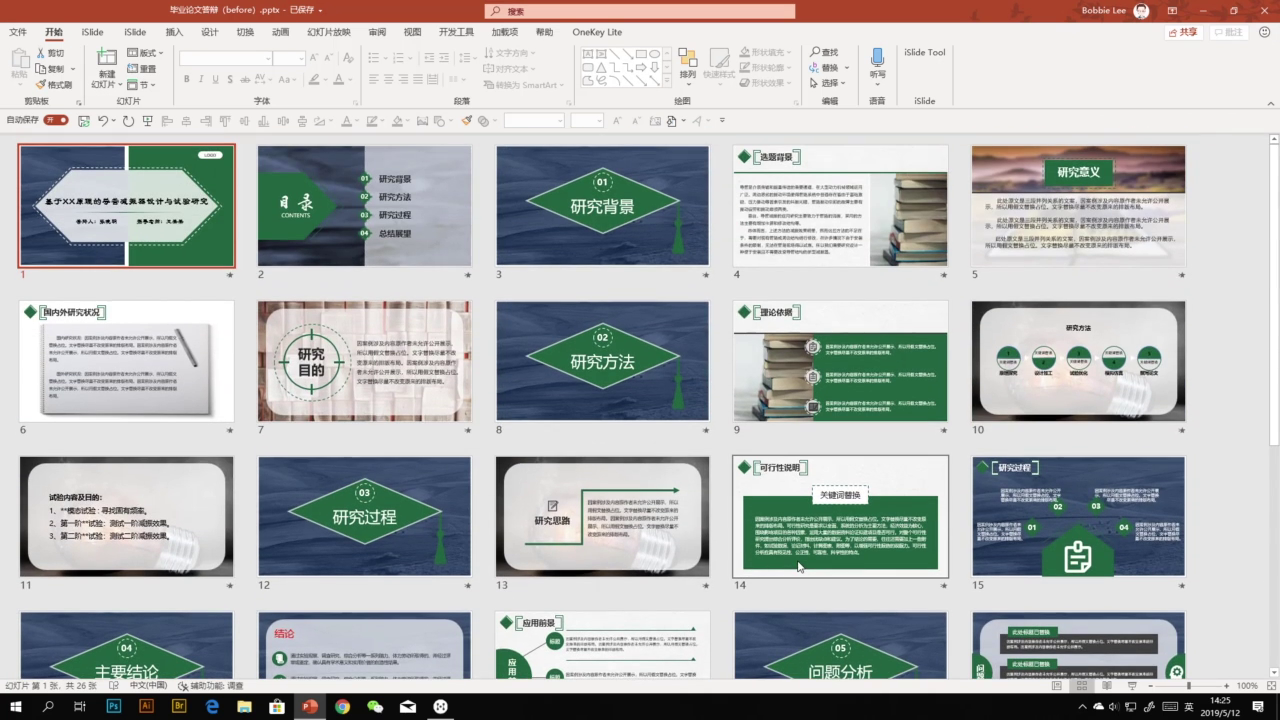Click 中文(中国) language in status bar
The image size is (1280, 720).
click(148, 686)
